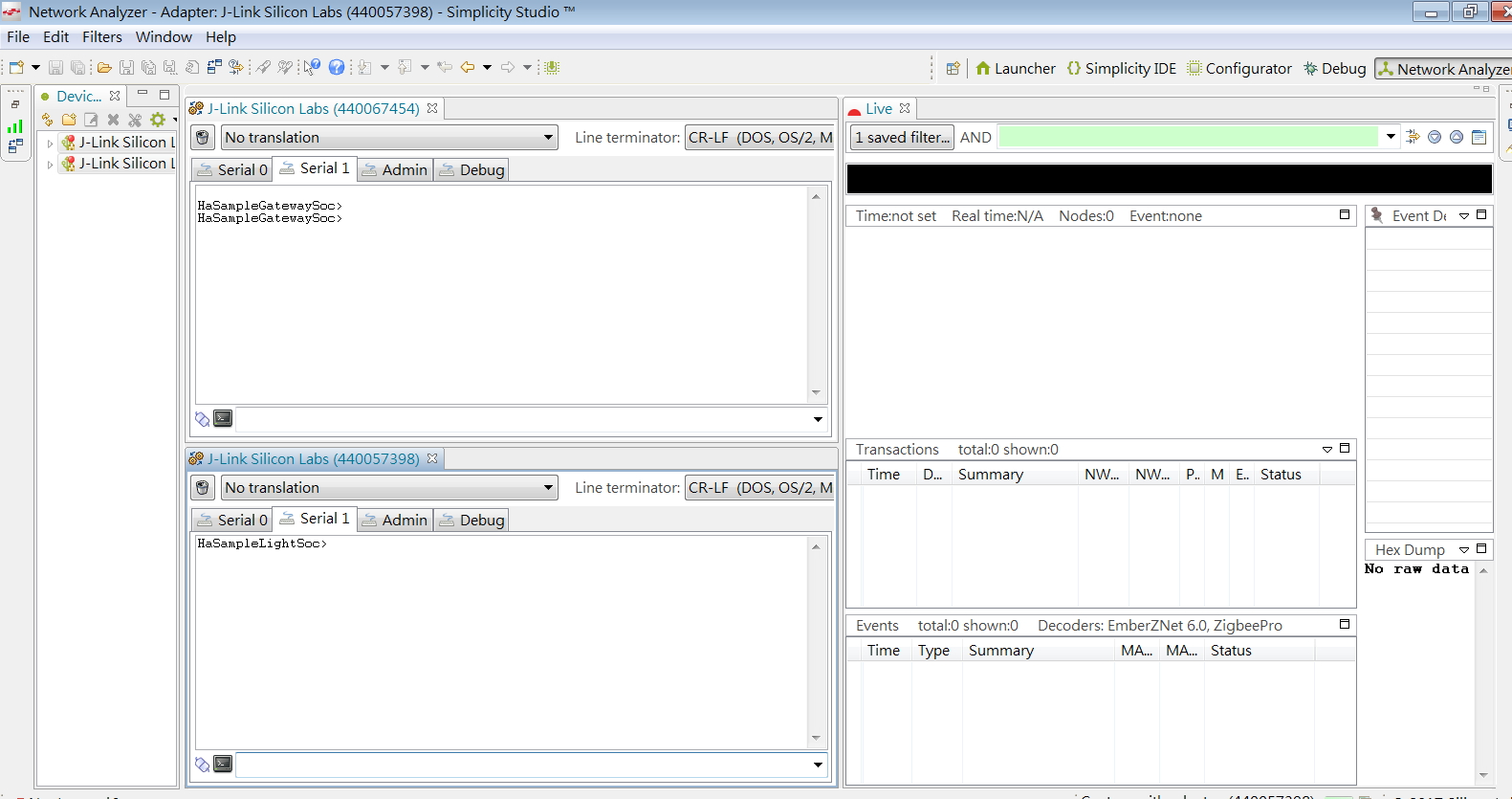
Task: Click the yellow Back arrow in the toolbar
Action: click(468, 67)
